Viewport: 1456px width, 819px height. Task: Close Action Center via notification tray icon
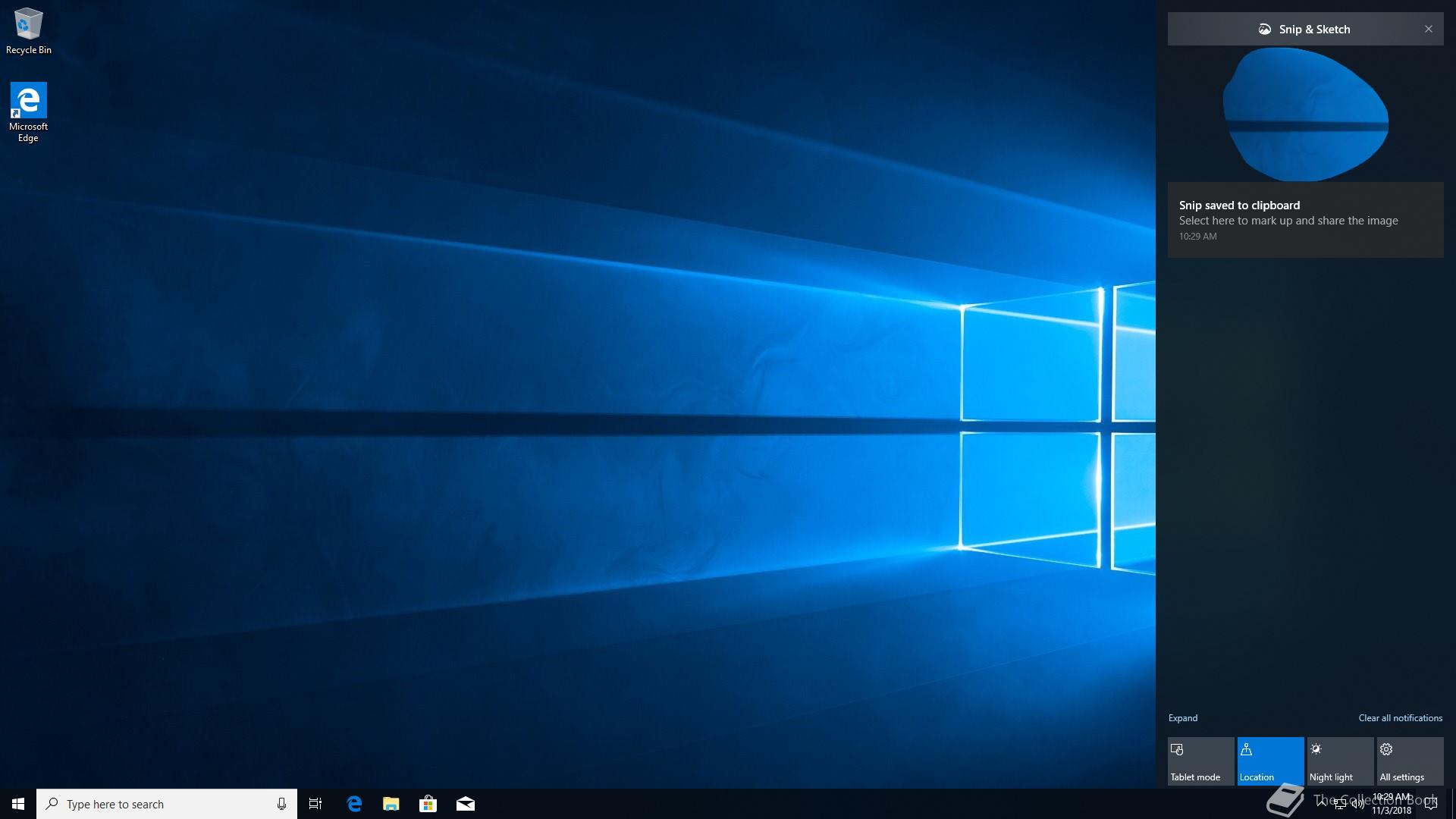(x=1431, y=804)
